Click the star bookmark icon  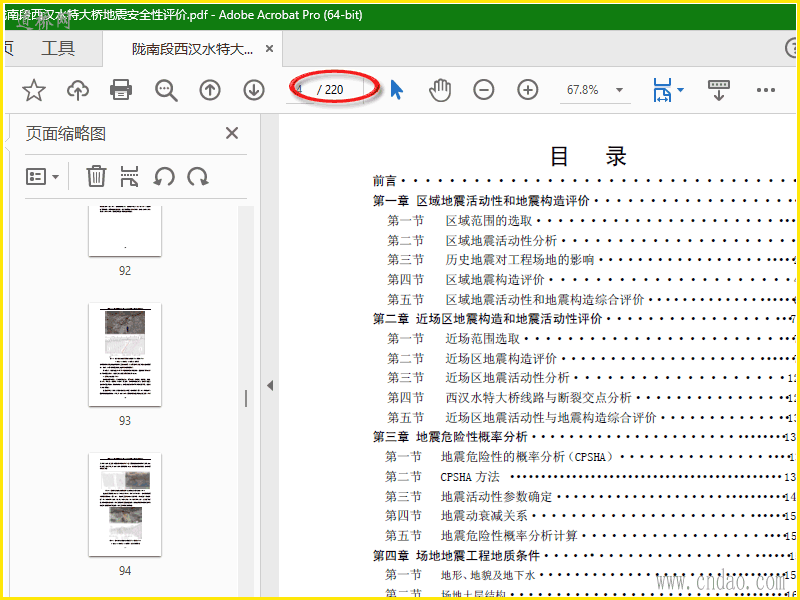coord(34,90)
